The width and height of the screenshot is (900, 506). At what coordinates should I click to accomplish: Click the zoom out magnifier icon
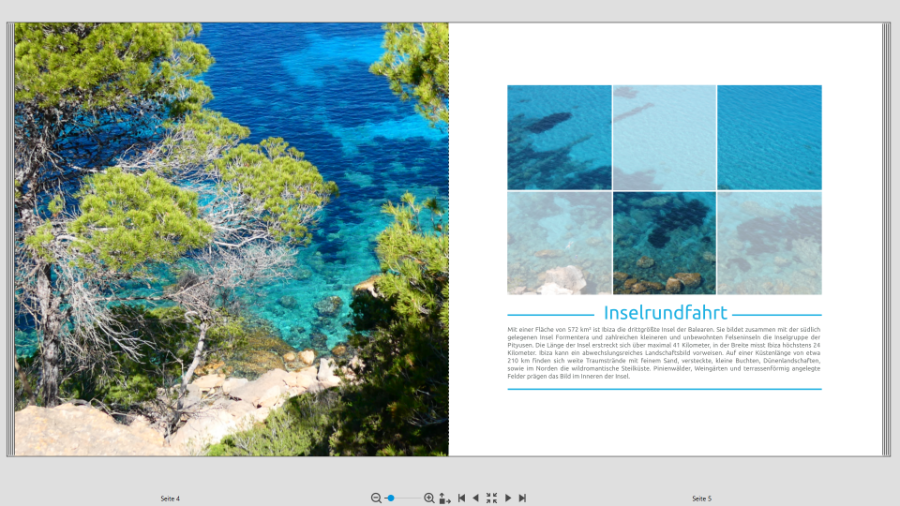point(376,498)
